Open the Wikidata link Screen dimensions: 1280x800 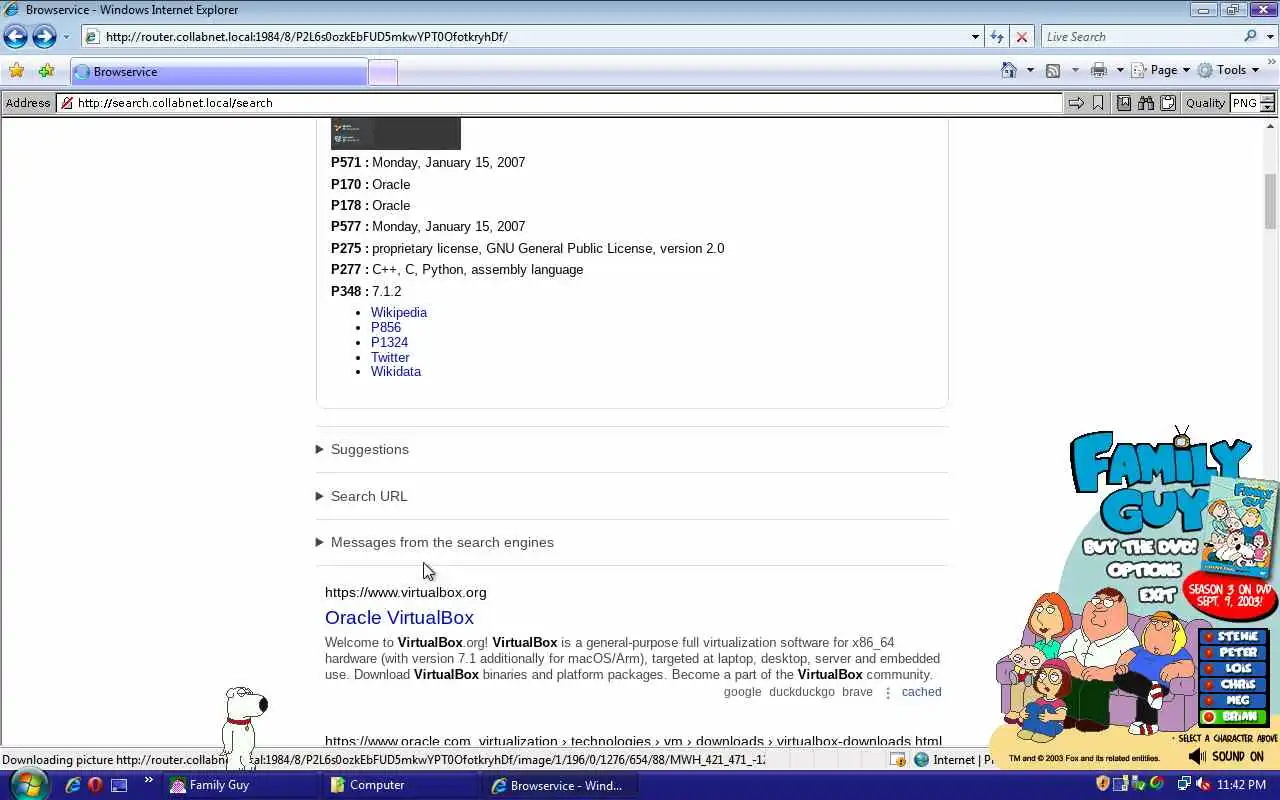tap(396, 371)
